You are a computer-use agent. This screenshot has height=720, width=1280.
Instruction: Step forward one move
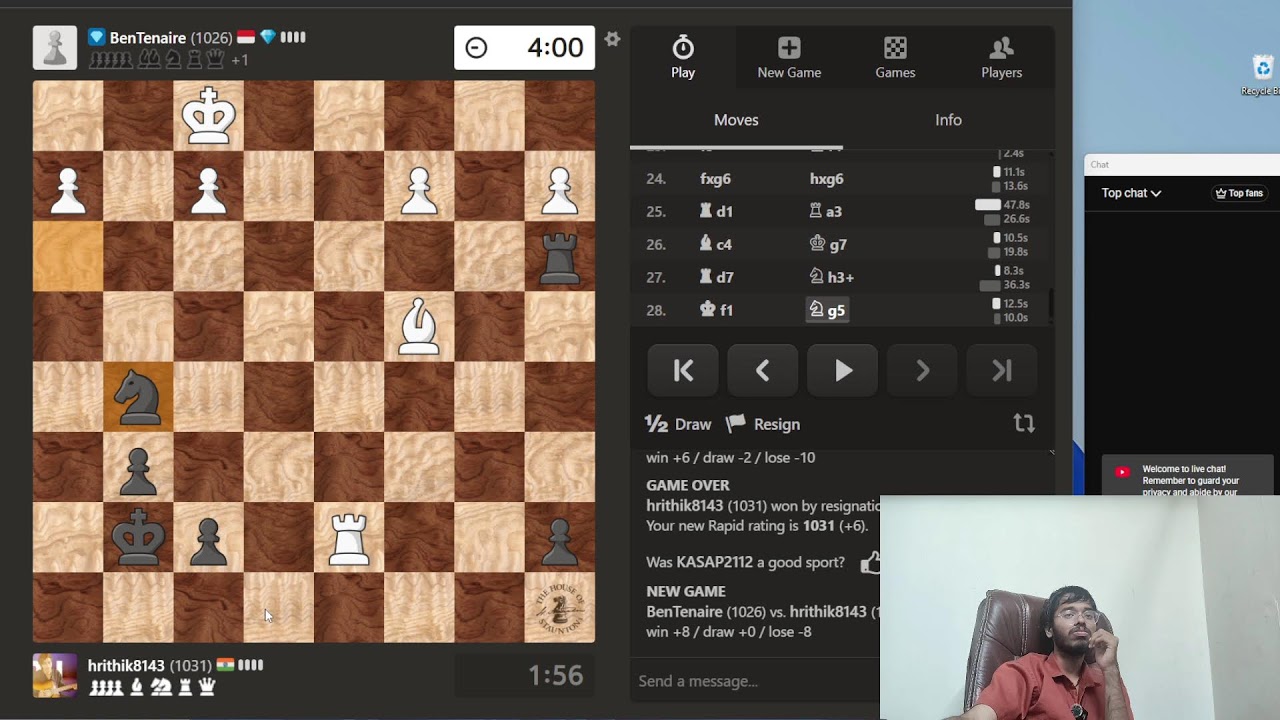(x=922, y=371)
